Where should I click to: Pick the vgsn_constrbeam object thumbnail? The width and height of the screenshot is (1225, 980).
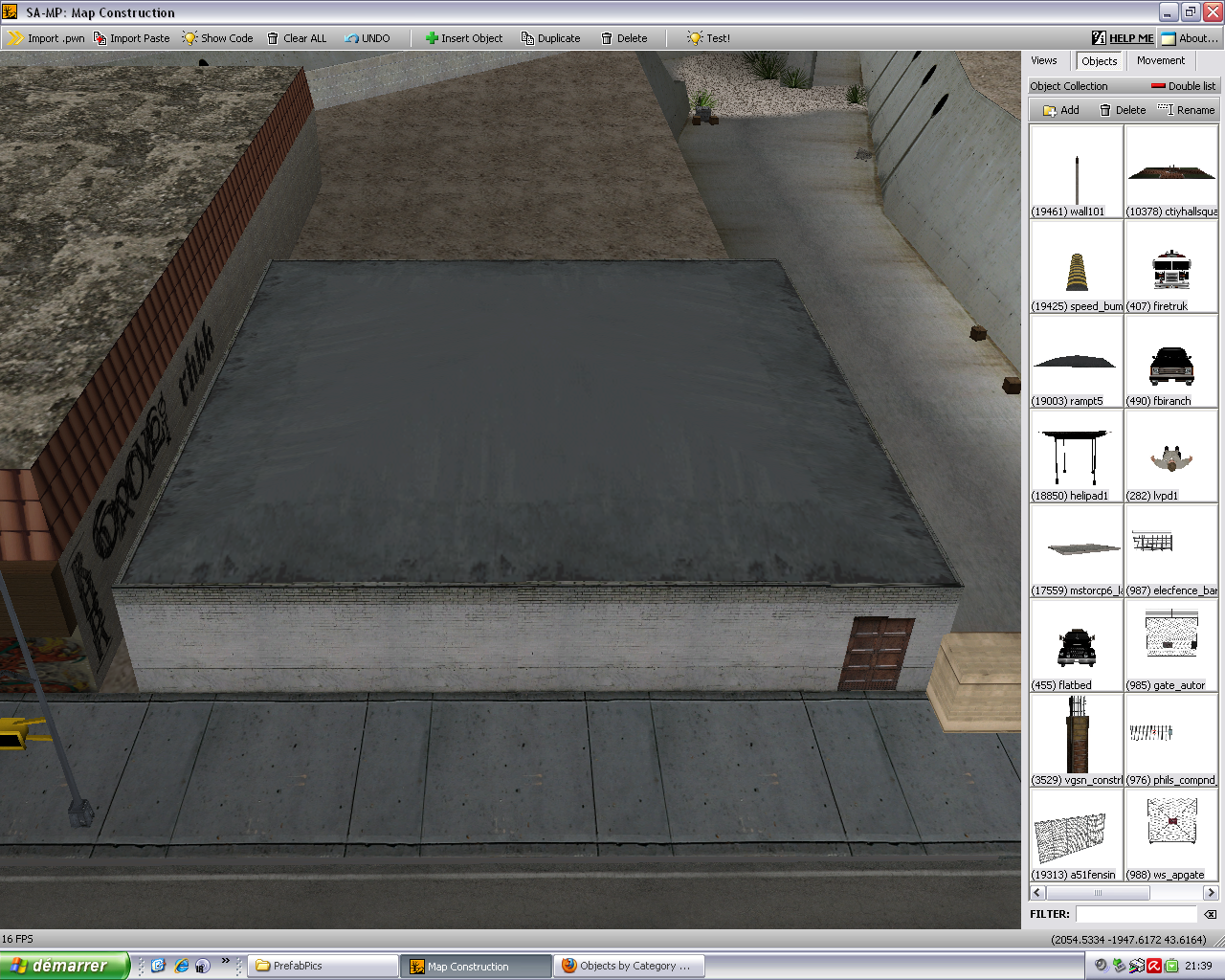pos(1076,741)
